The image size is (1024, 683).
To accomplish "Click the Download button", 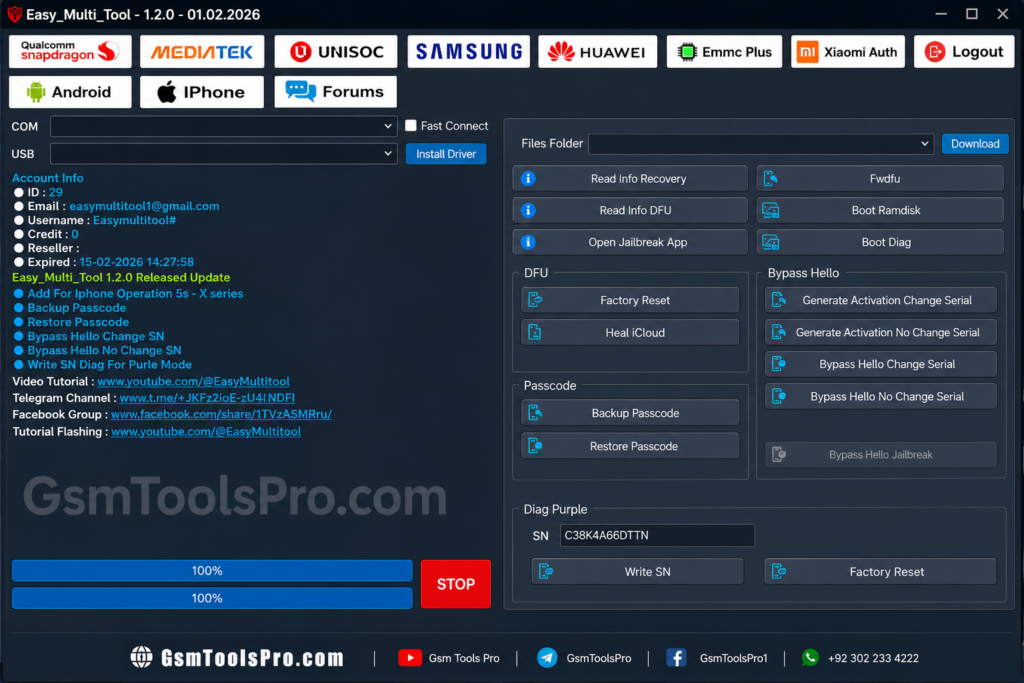I will (975, 144).
